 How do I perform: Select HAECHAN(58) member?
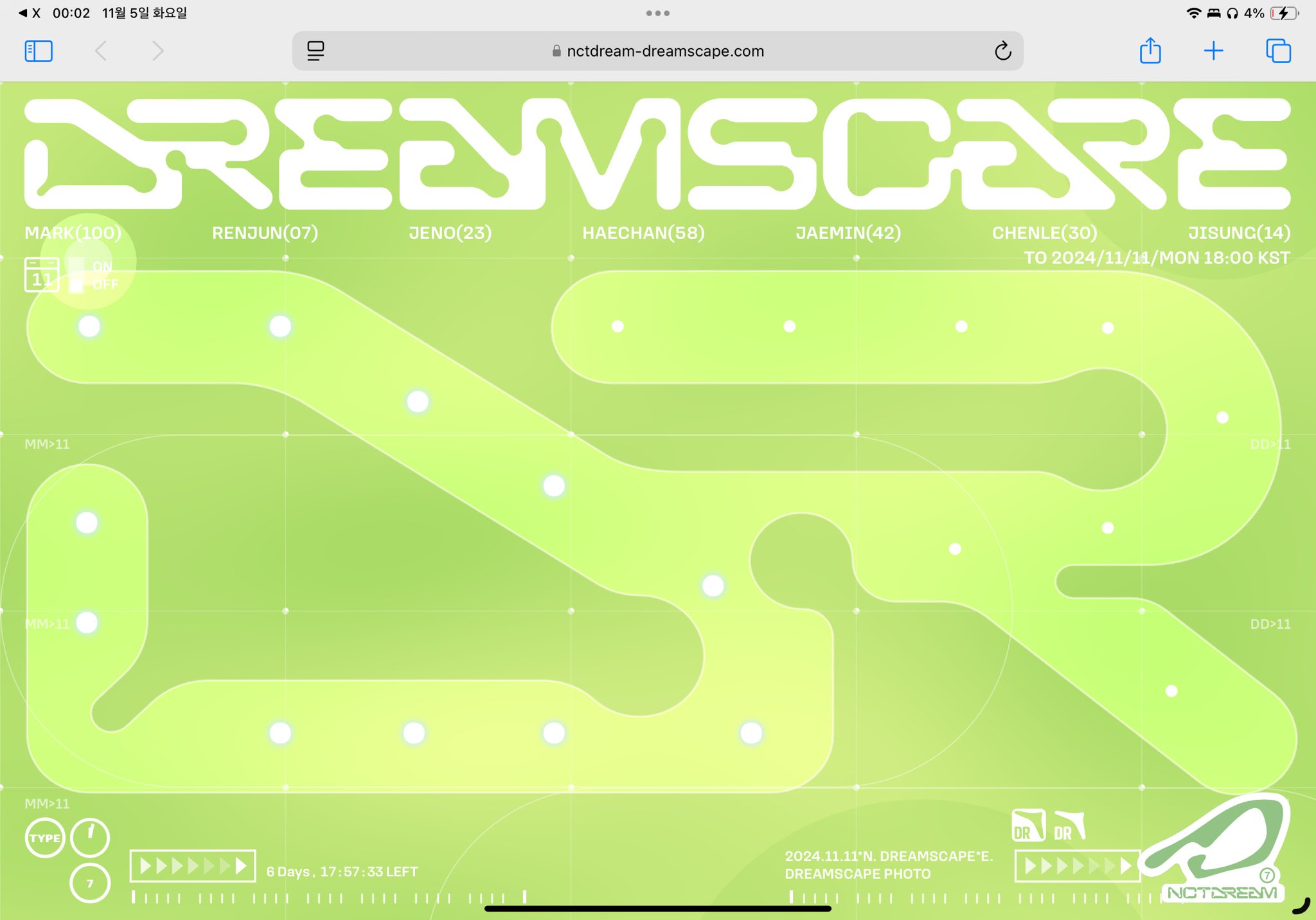pyautogui.click(x=644, y=233)
